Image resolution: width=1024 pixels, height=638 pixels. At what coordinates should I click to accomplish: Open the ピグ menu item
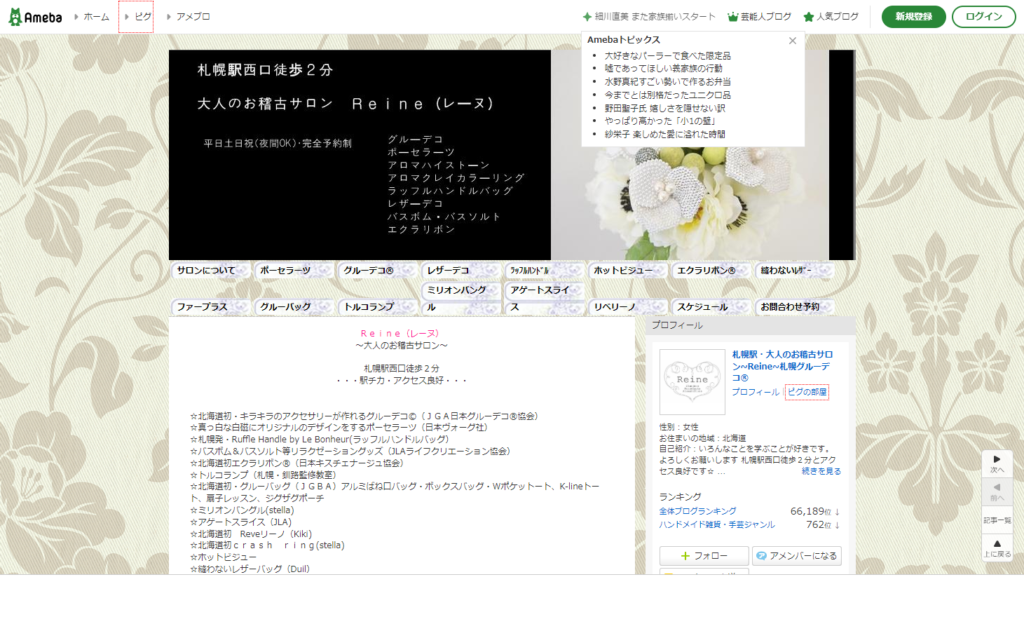pos(136,16)
